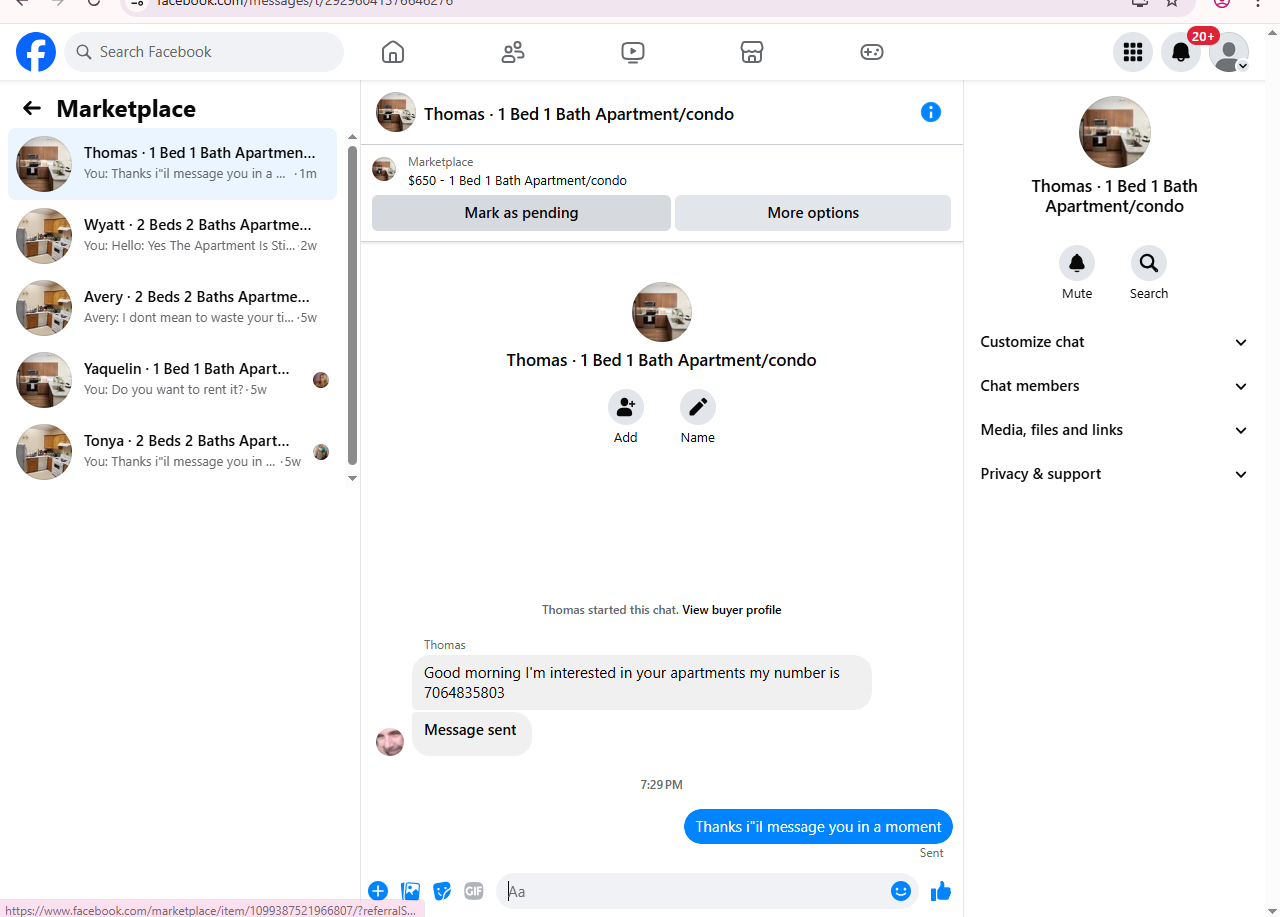This screenshot has height=917, width=1280.
Task: Click the 'Message sent' bubble
Action: tap(472, 734)
